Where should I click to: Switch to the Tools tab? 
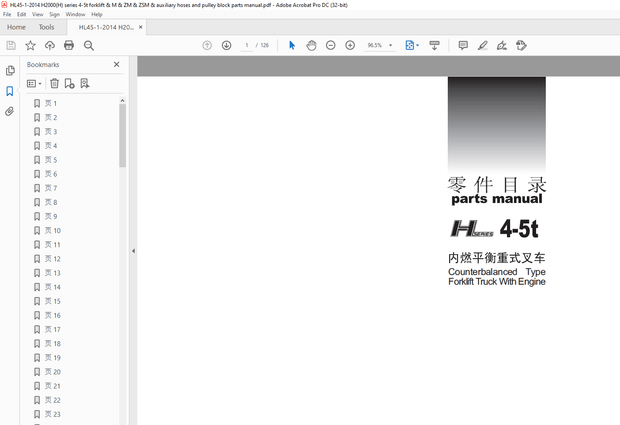[x=46, y=27]
